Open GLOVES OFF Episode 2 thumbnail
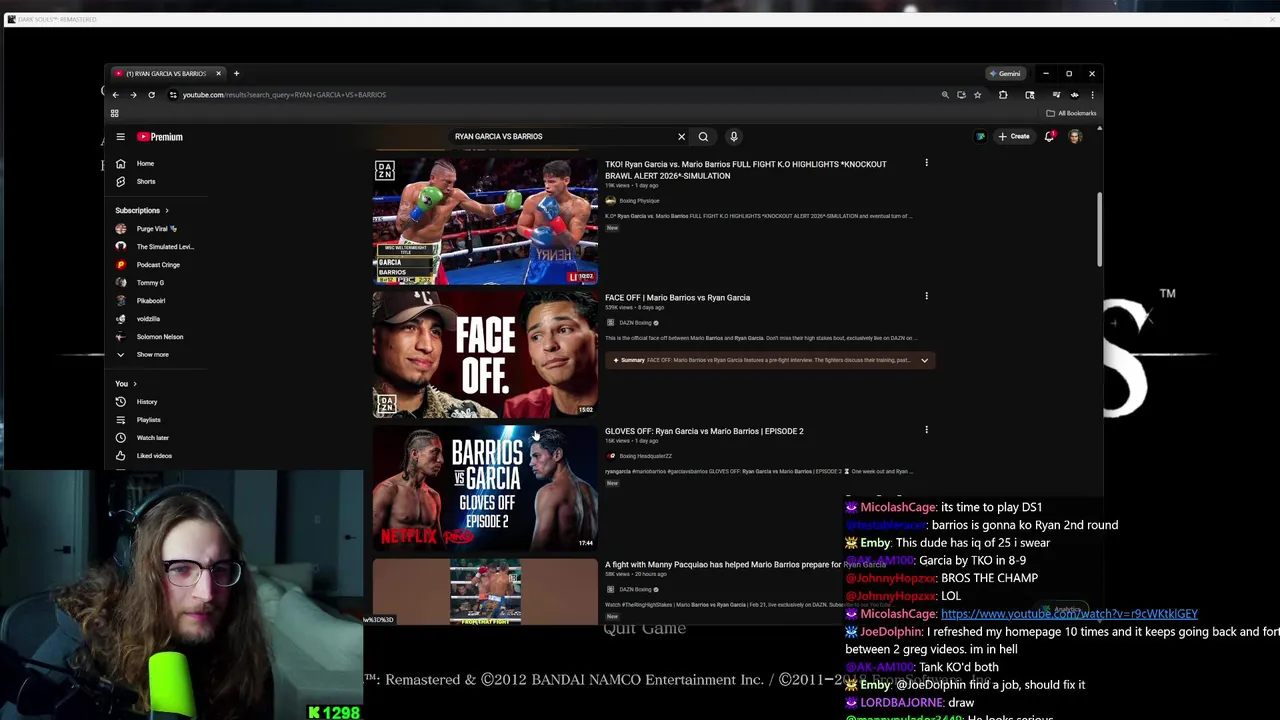 tap(485, 488)
